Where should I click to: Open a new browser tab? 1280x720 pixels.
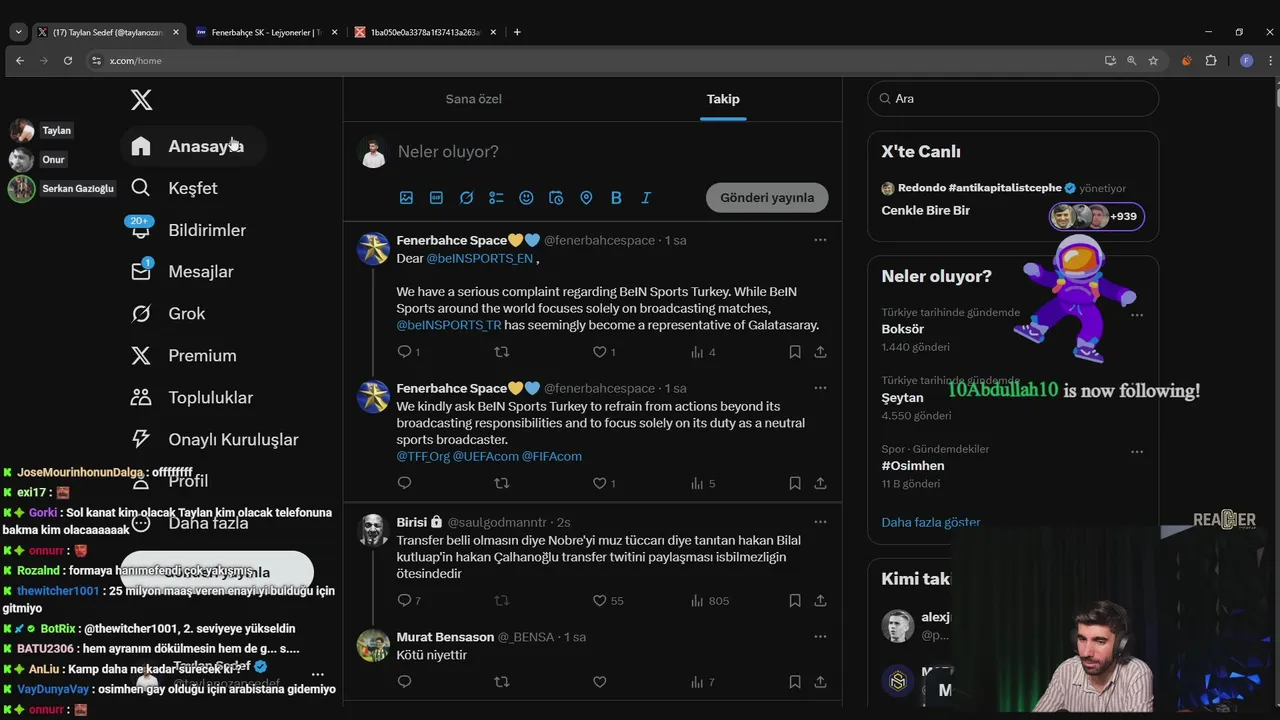[517, 32]
